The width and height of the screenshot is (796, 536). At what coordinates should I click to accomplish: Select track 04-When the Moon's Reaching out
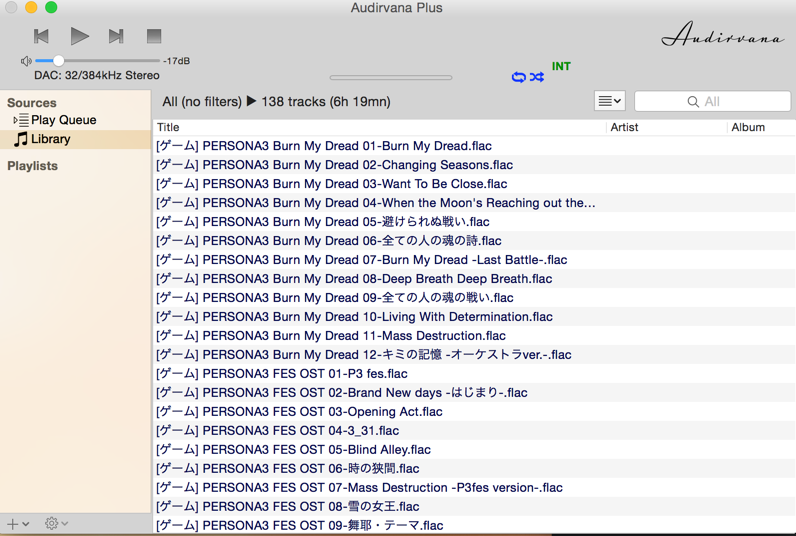[474, 203]
